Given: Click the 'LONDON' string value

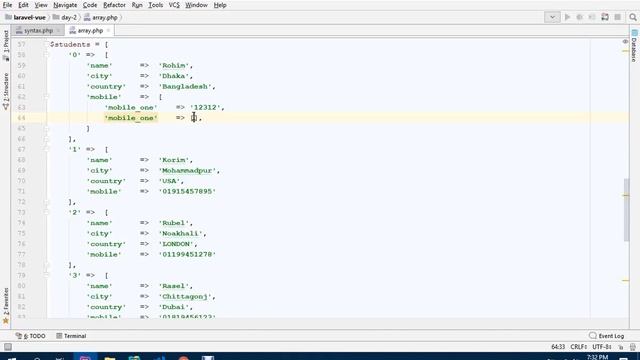Looking at the screenshot, I should coord(176,244).
